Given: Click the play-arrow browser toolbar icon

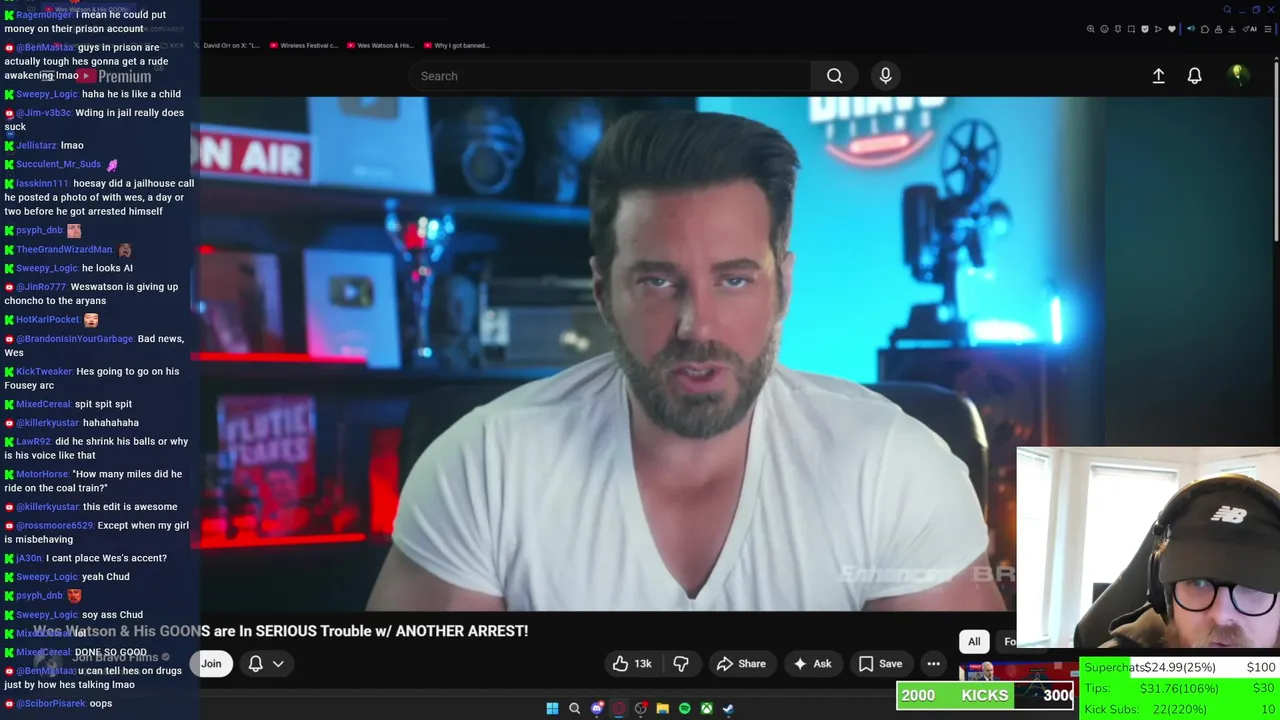Looking at the screenshot, I should [x=1158, y=29].
